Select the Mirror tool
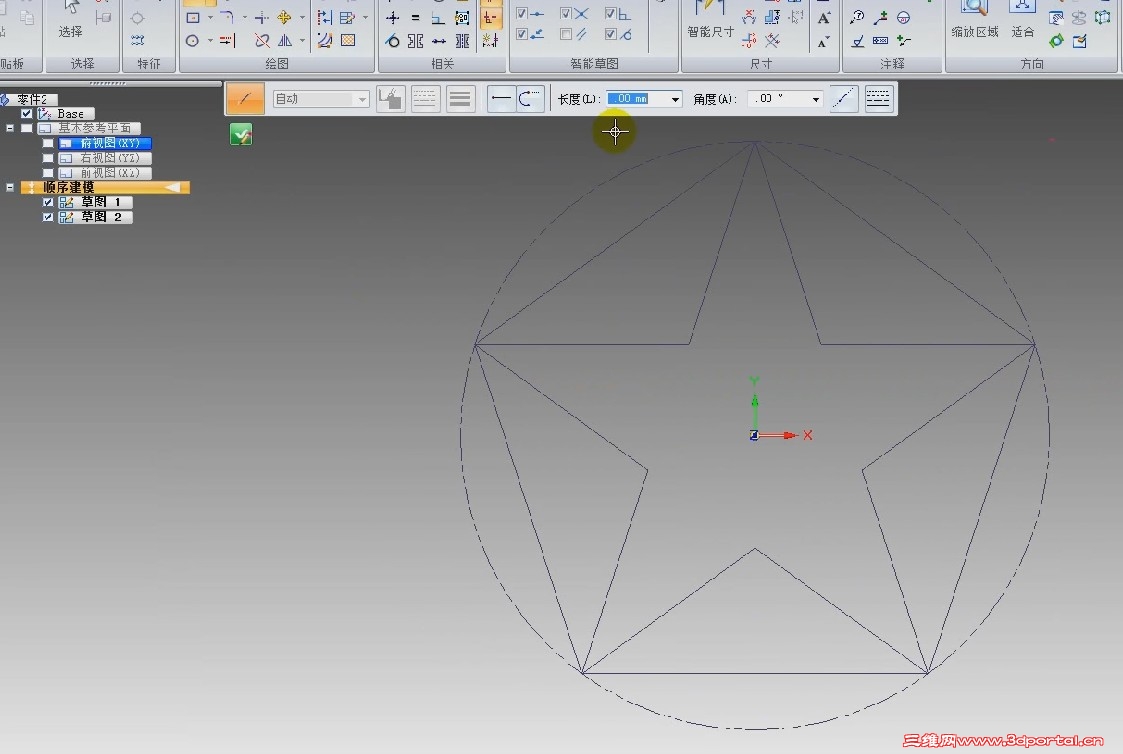This screenshot has width=1123, height=754. pyautogui.click(x=284, y=41)
